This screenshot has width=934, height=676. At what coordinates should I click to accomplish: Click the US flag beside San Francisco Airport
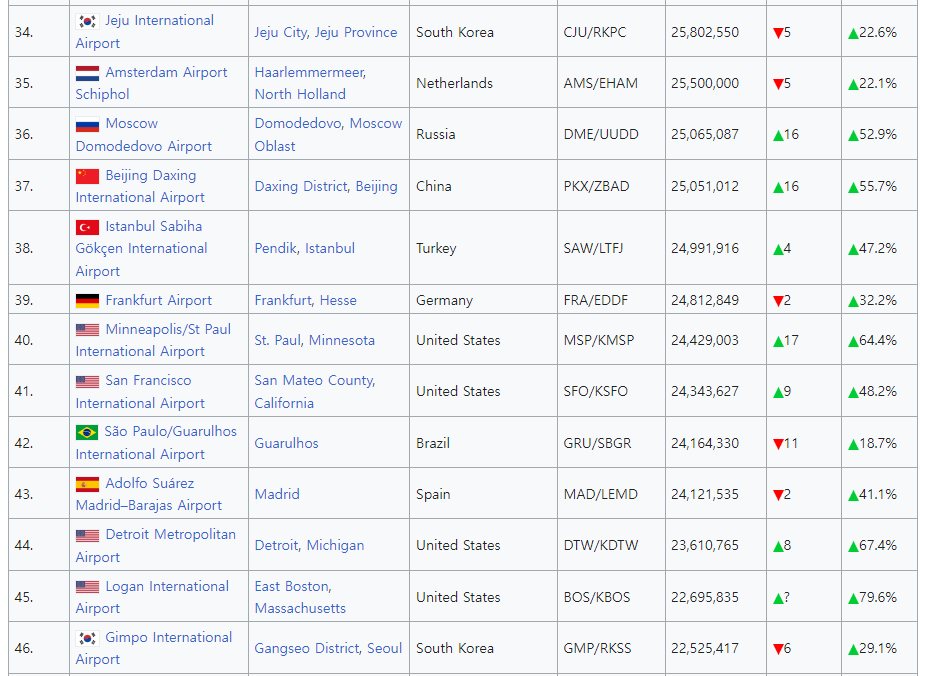[87, 381]
